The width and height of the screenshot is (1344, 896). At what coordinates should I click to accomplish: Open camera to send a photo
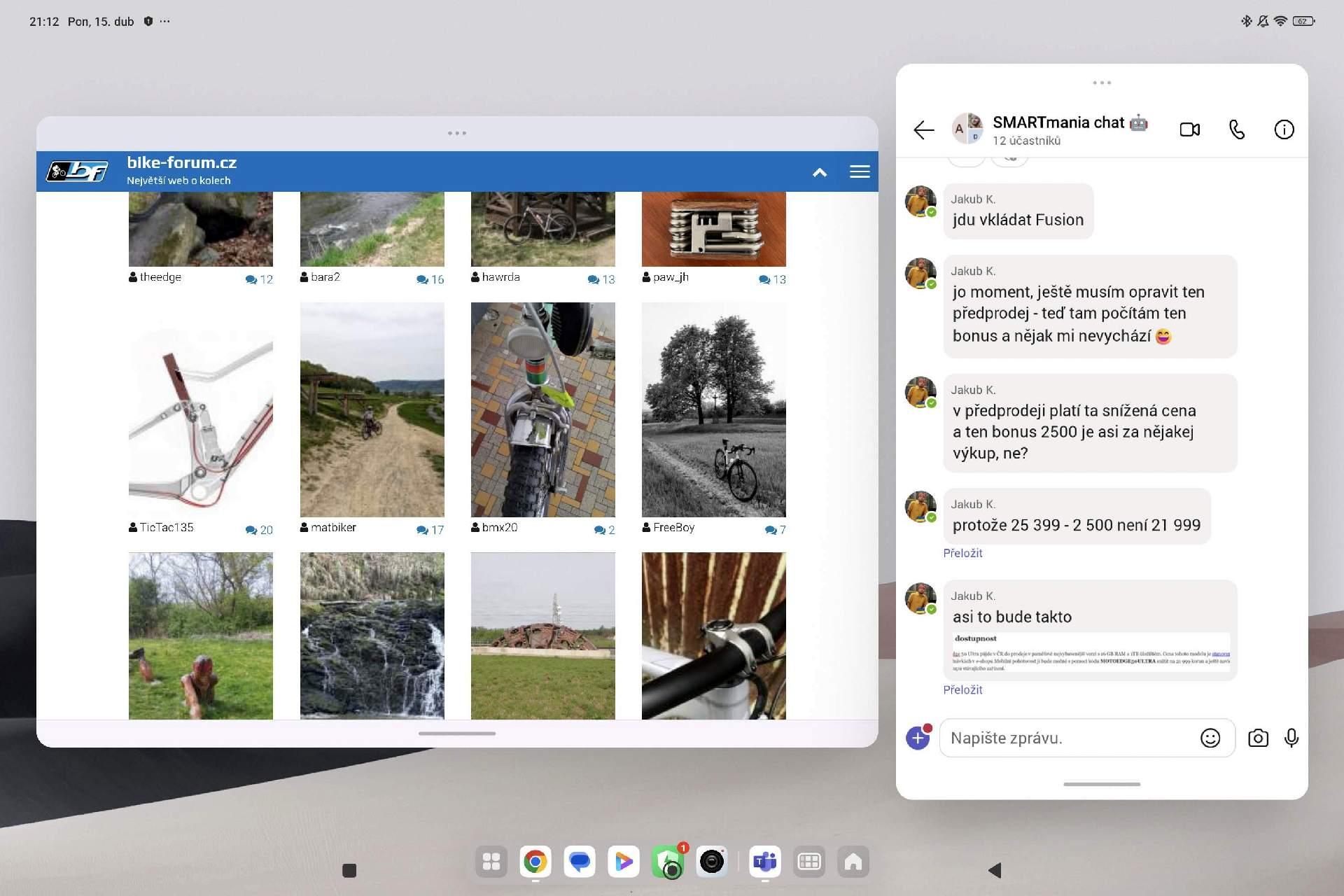click(1258, 738)
